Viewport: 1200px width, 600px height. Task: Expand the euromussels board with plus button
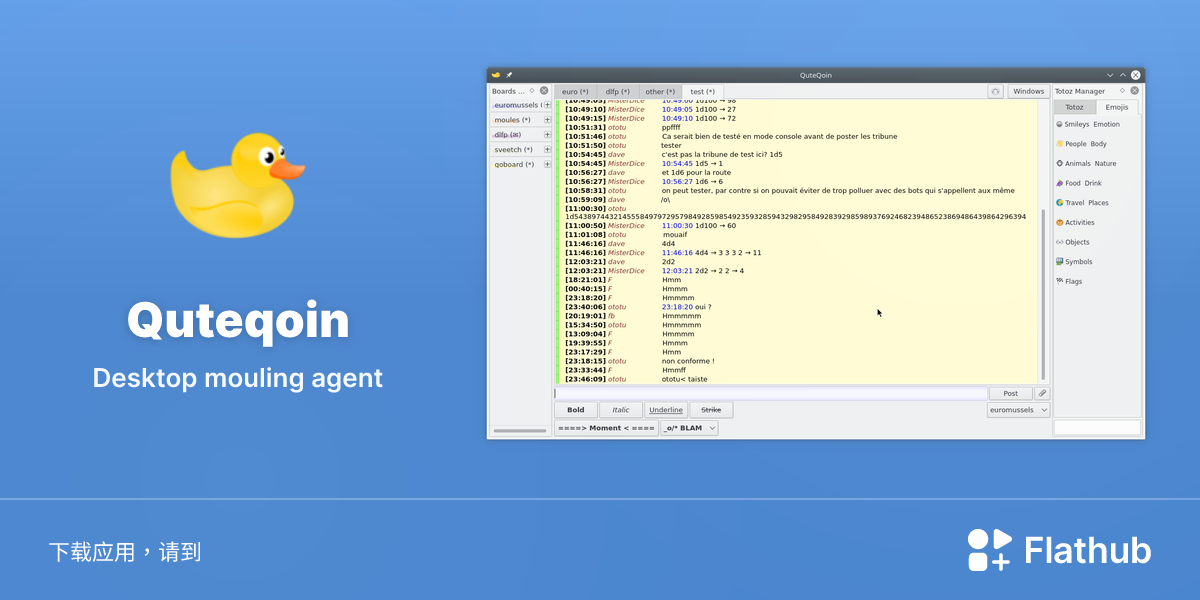[x=547, y=105]
